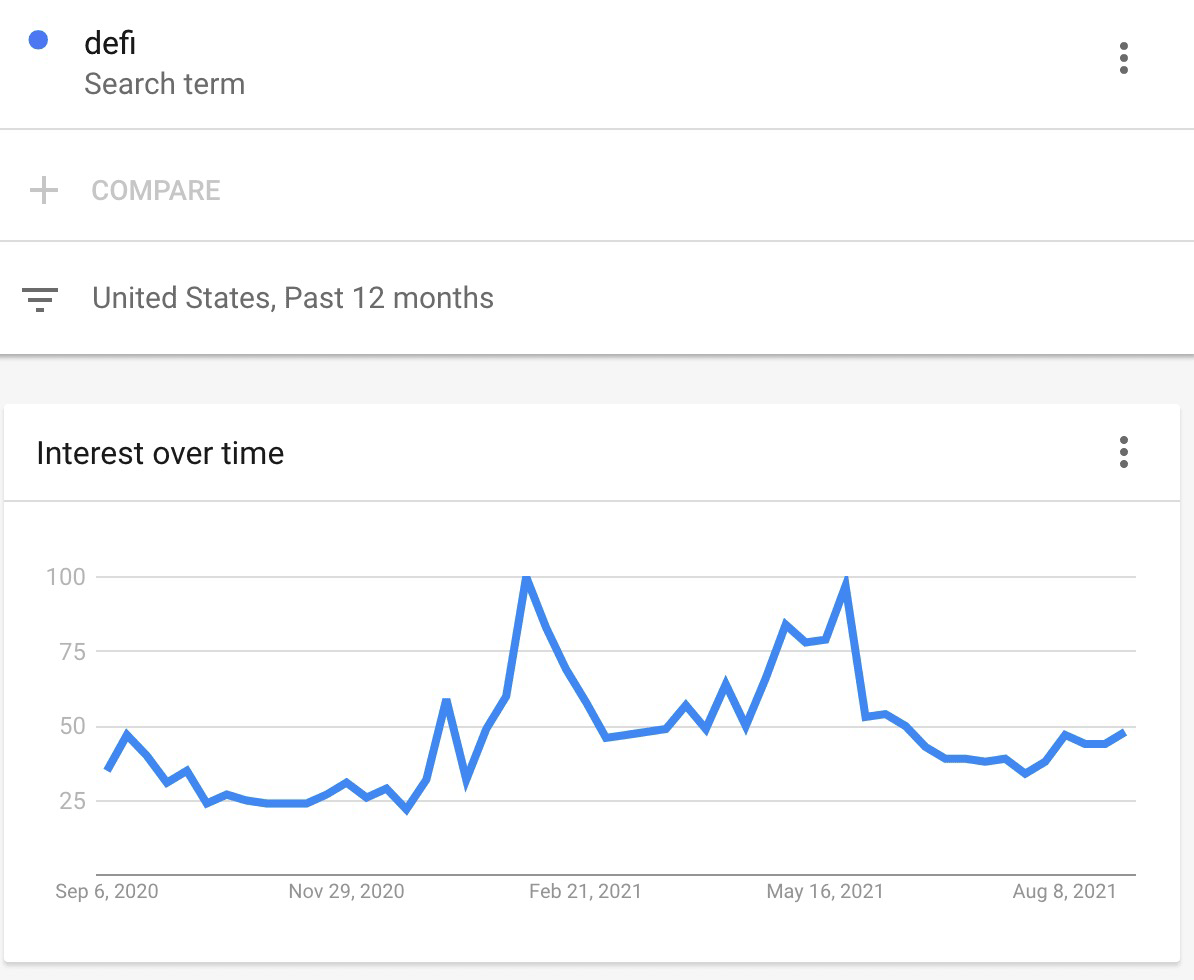The height and width of the screenshot is (980, 1194).
Task: Click the Interest over time heading
Action: pyautogui.click(x=160, y=453)
